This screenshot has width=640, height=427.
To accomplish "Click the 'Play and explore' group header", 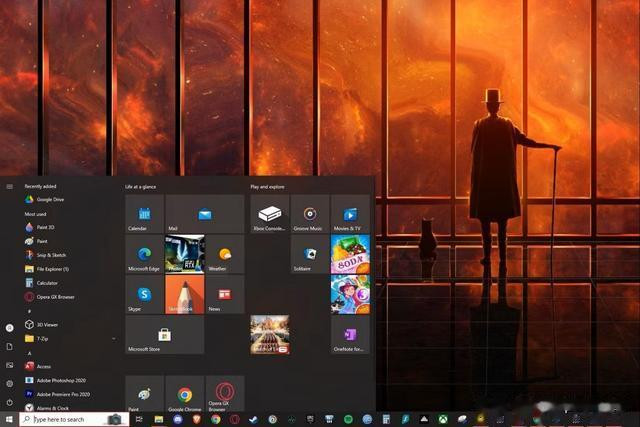I will 267,187.
